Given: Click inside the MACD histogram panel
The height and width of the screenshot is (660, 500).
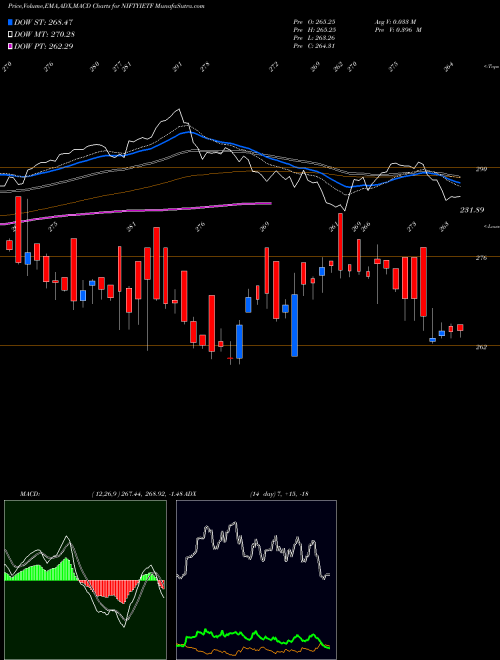Looking at the screenshot, I should click(85, 580).
